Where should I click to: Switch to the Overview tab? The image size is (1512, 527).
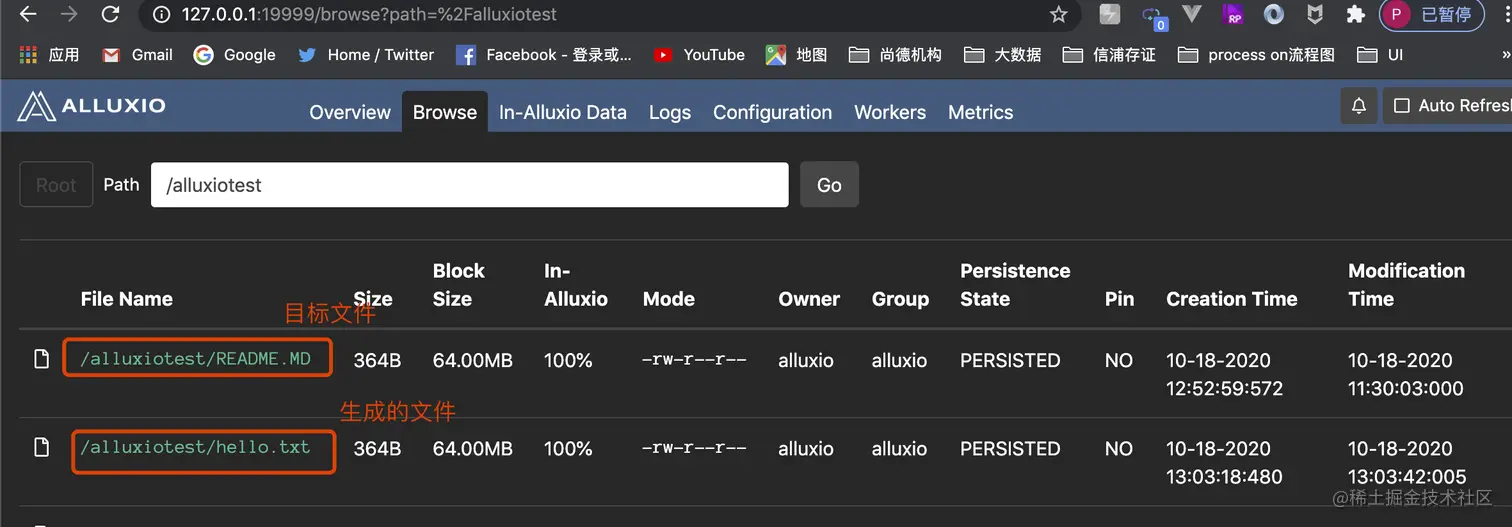tap(350, 112)
